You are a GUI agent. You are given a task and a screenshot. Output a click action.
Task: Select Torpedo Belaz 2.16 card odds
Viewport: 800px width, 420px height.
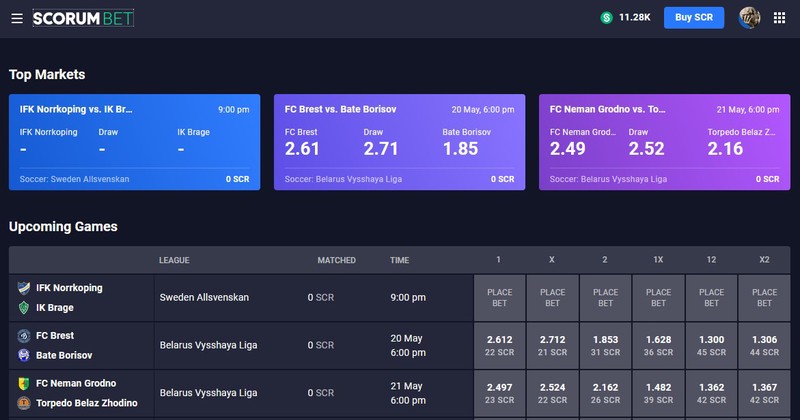click(725, 149)
